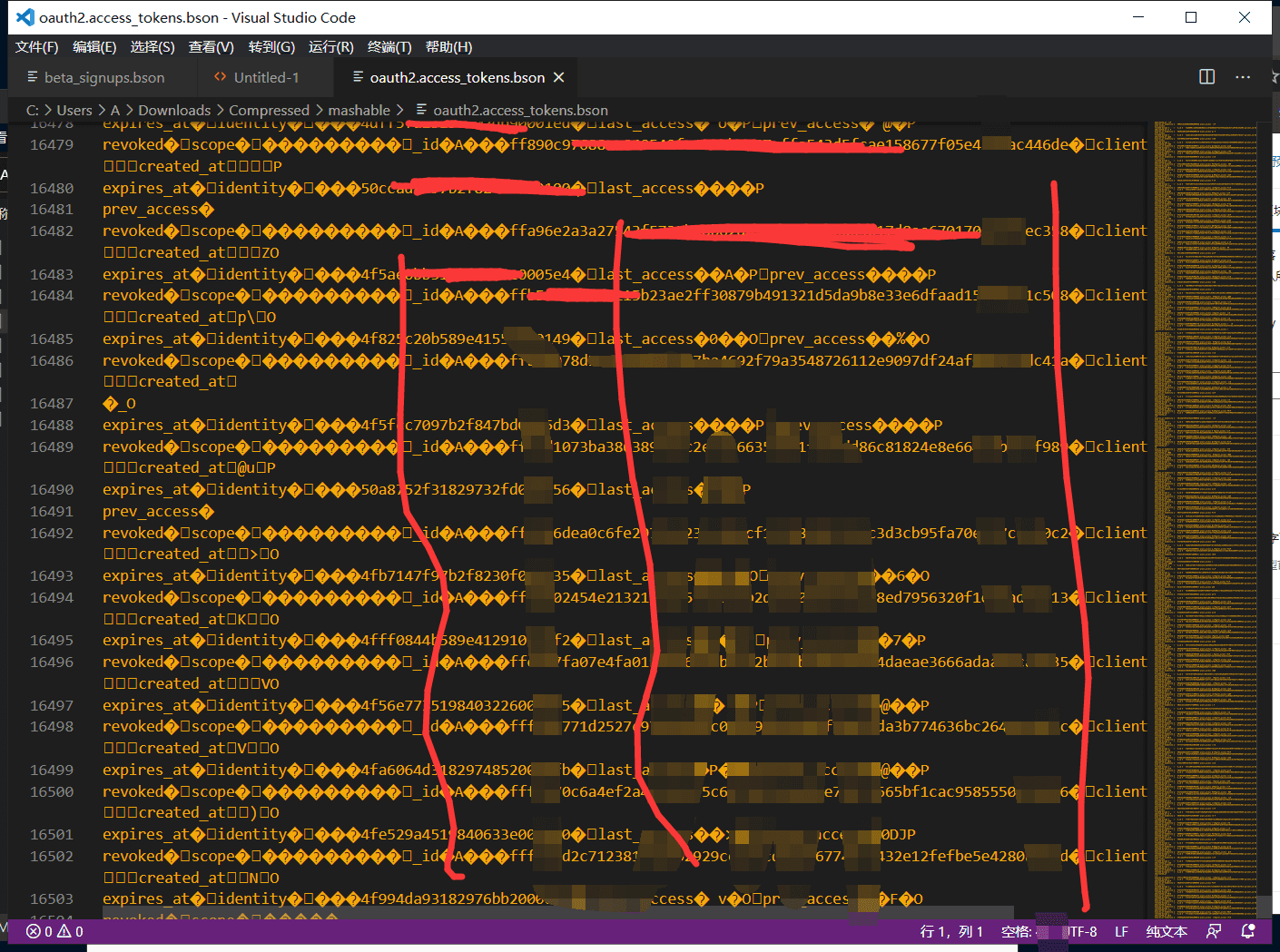Click the split editor right icon
This screenshot has height=952, width=1280.
tap(1206, 77)
